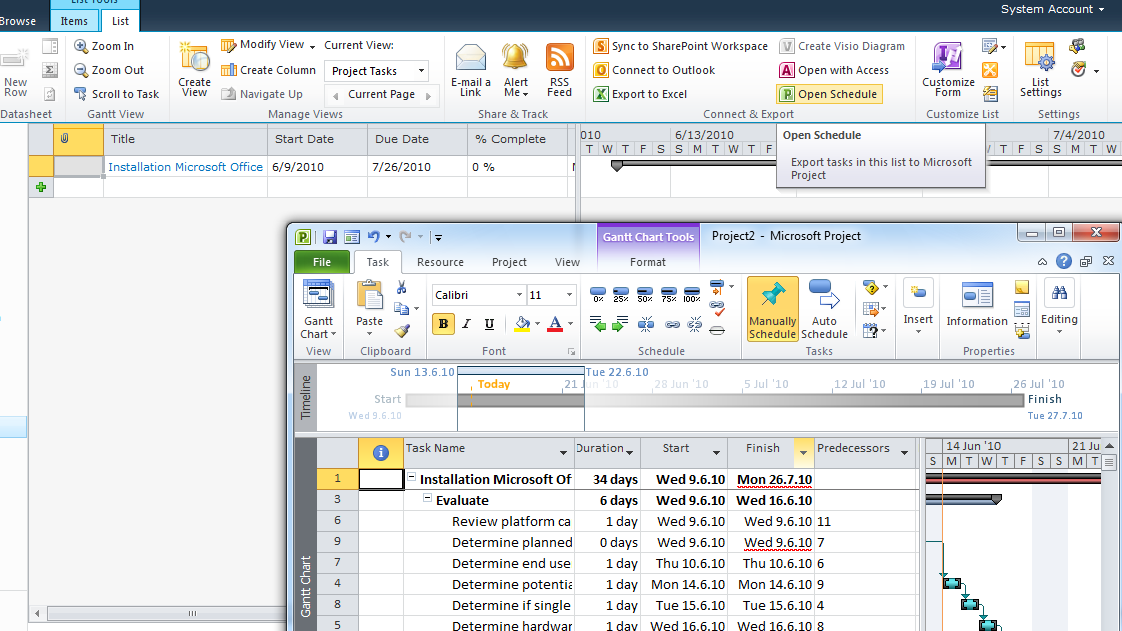The width and height of the screenshot is (1122, 631).
Task: Click Link Tasks chain icon
Action: coord(672,325)
